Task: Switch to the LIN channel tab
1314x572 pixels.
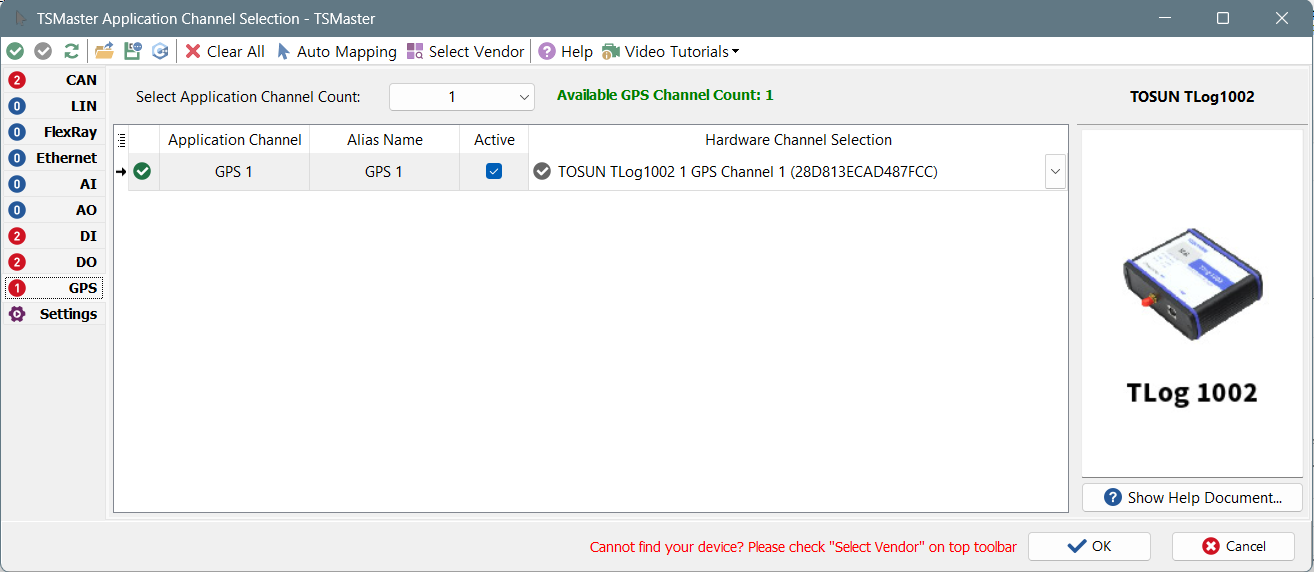Action: [x=53, y=106]
